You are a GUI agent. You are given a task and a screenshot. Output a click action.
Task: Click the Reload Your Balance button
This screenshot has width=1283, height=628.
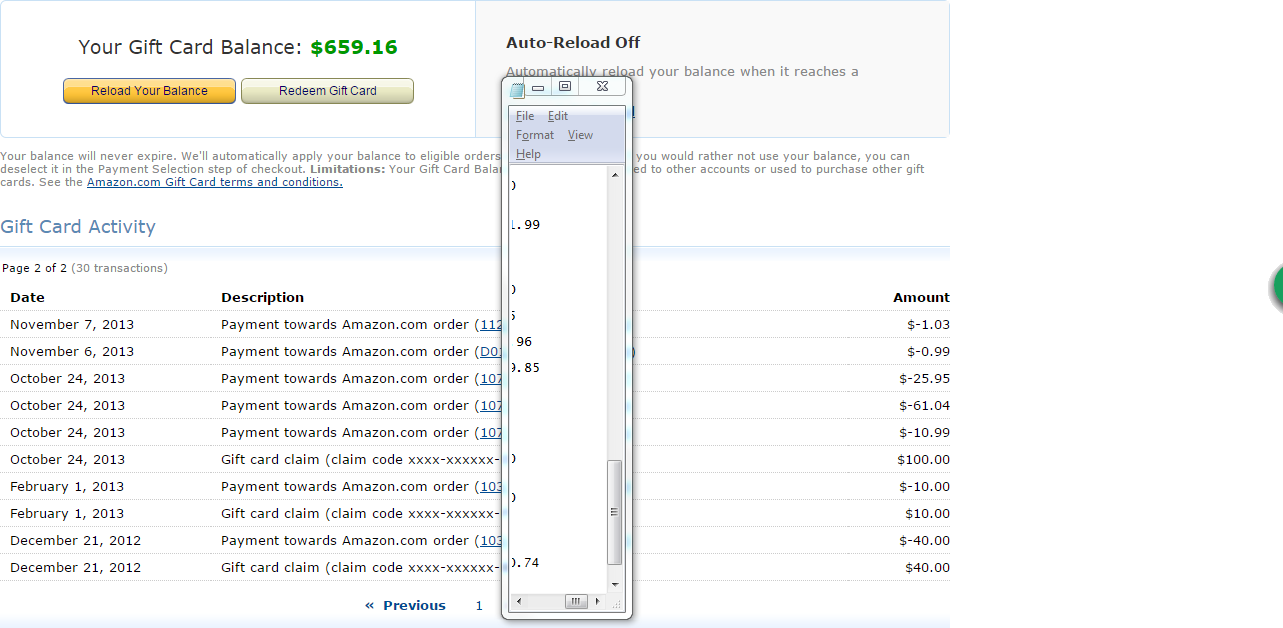149,91
